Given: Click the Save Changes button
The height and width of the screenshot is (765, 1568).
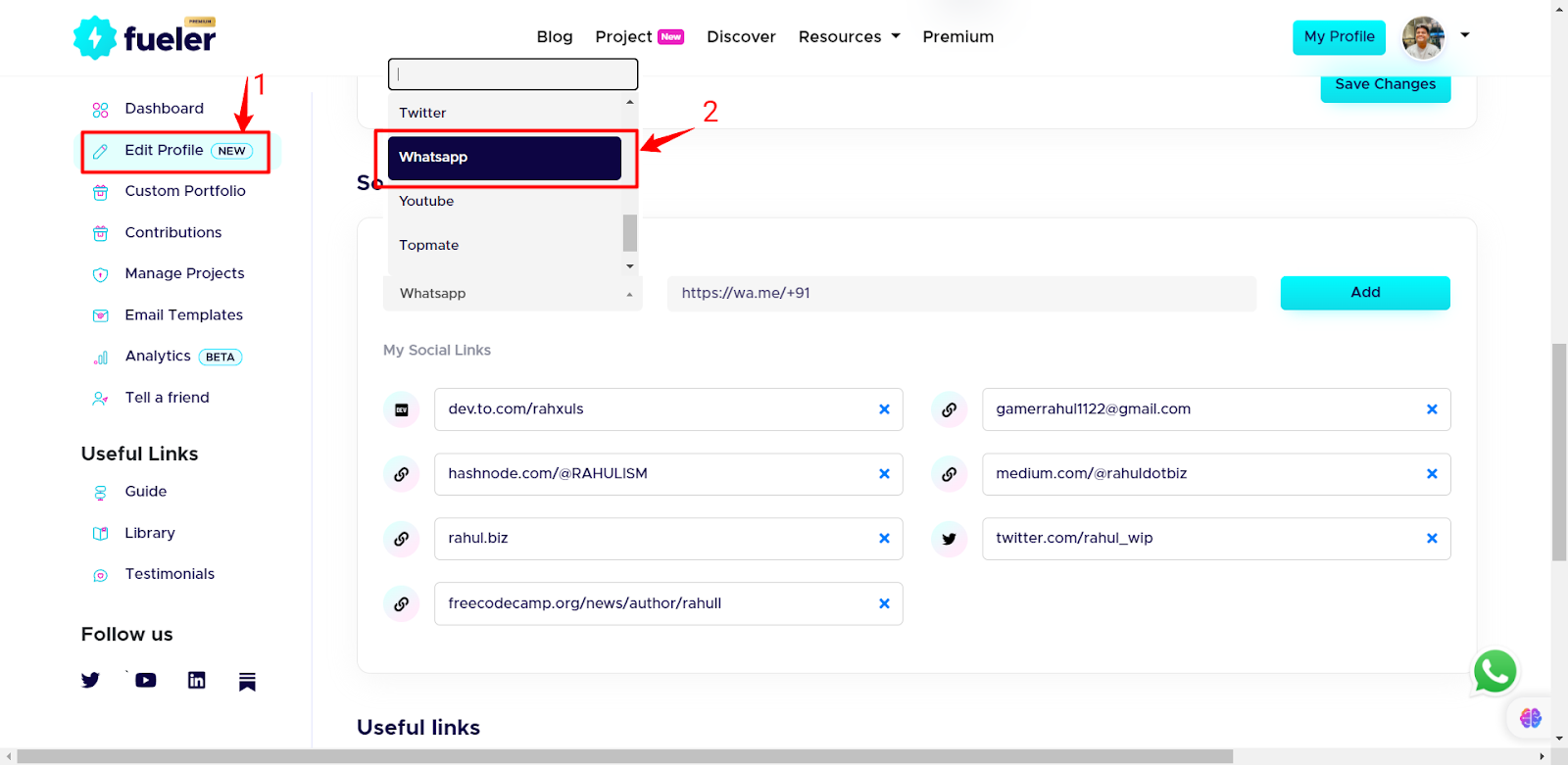Looking at the screenshot, I should pyautogui.click(x=1385, y=85).
